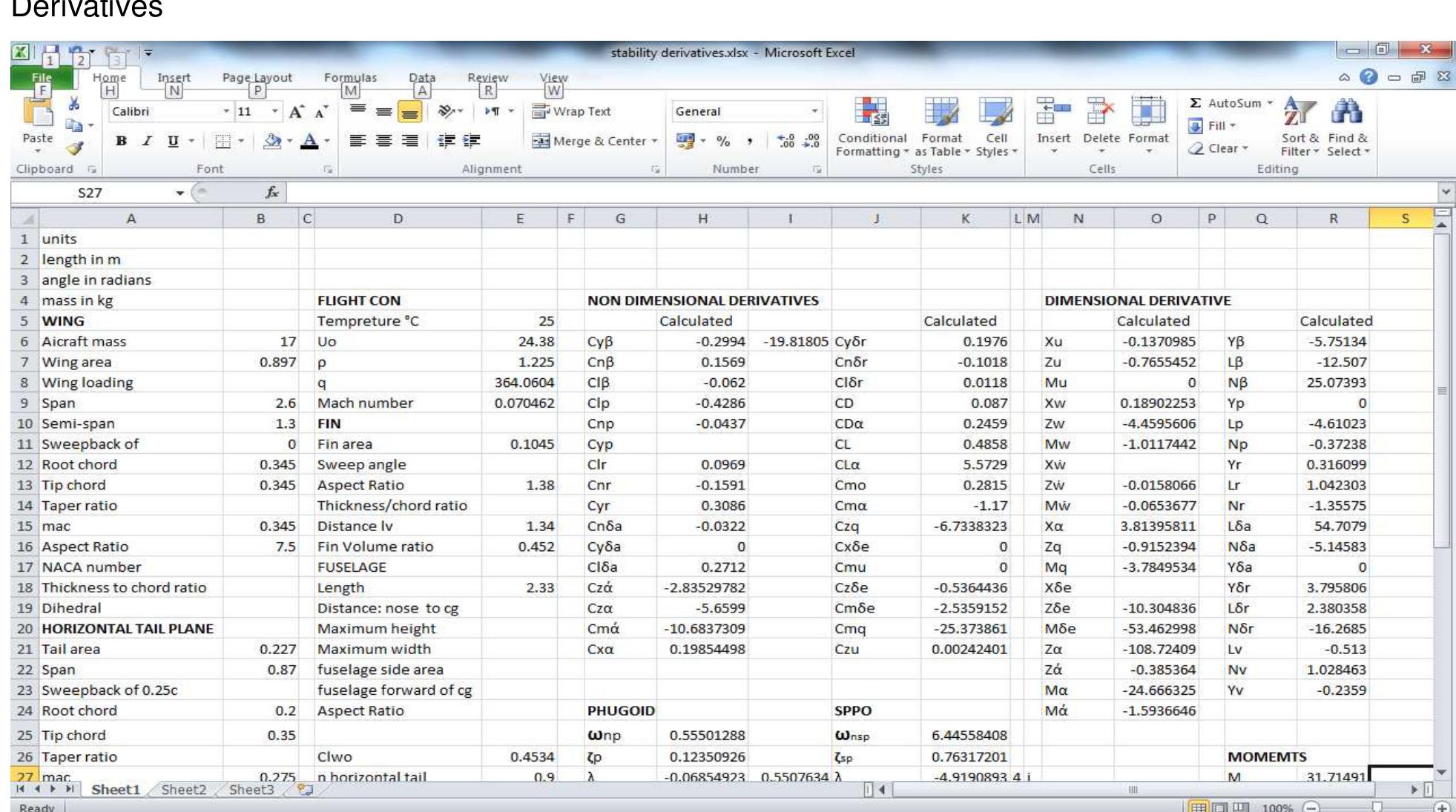The image size is (1456, 812).
Task: Toggle Bold formatting
Action: pyautogui.click(x=121, y=141)
